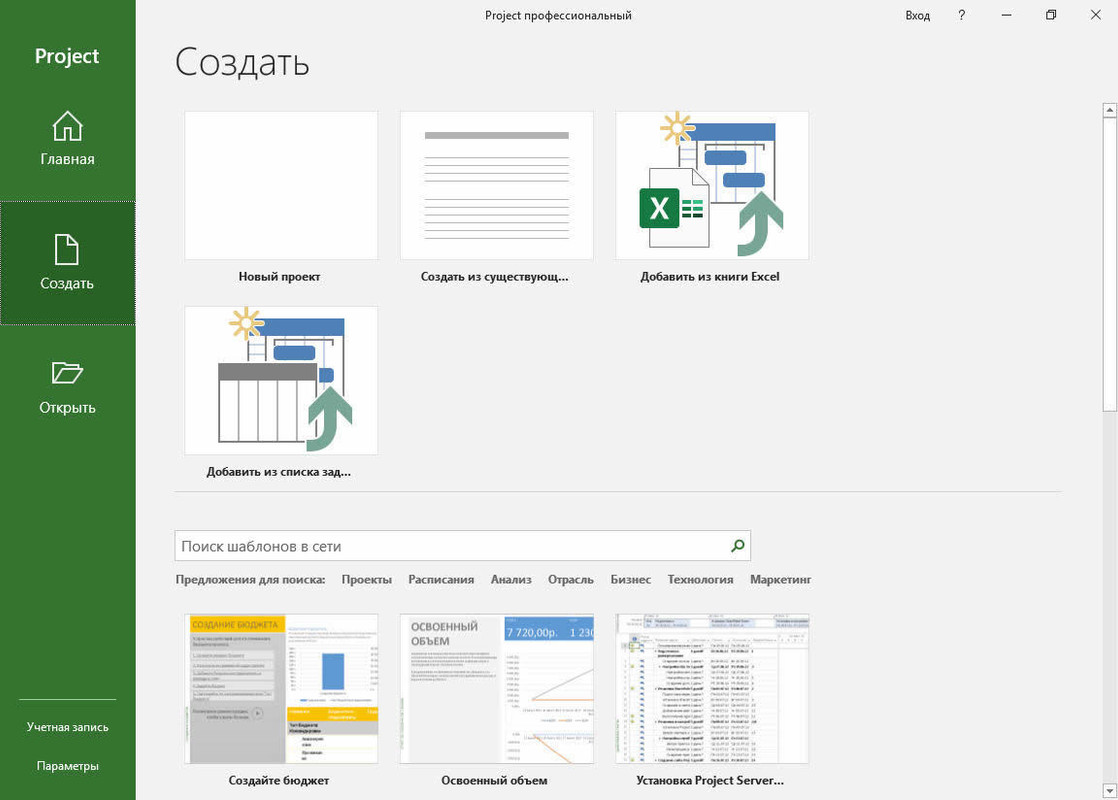
Task: Open Учетная запись in sidebar
Action: [68, 727]
